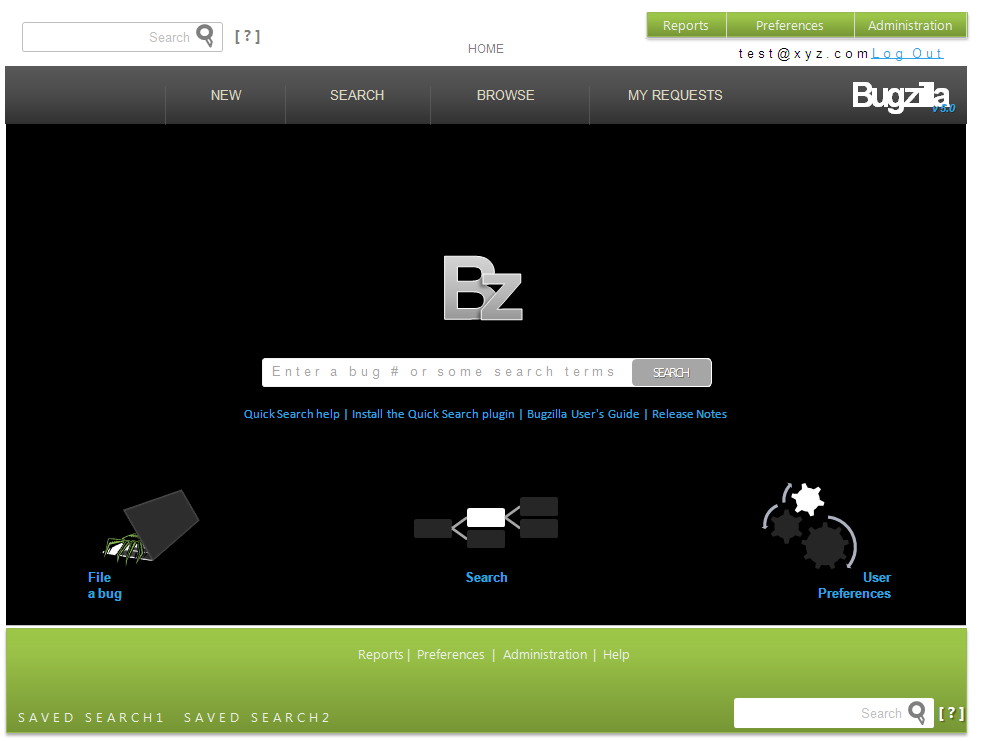991x741 pixels.
Task: Click the Bugzilla logo in the navigation bar
Action: (903, 96)
